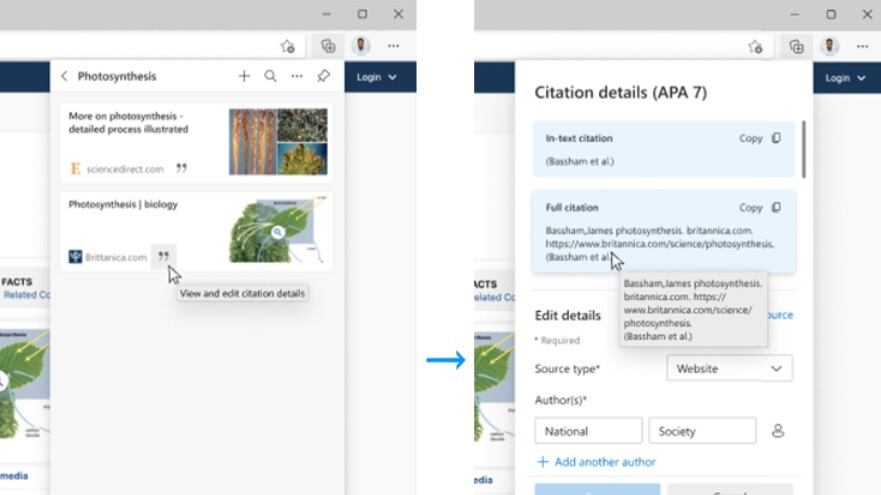The image size is (881, 495).
Task: Expand Login dropdown in the left window
Action: (x=376, y=77)
